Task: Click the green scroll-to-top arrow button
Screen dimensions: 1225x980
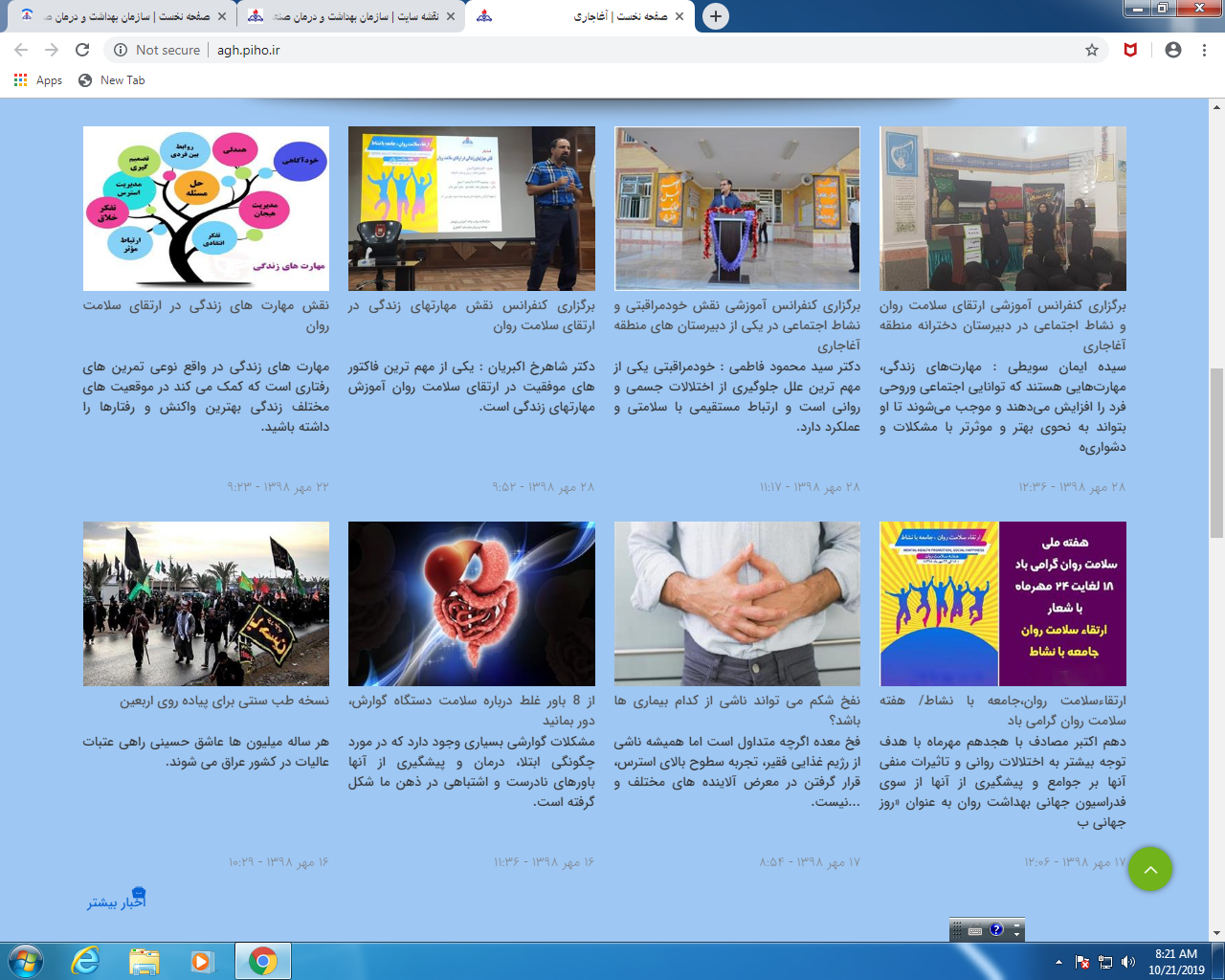Action: click(1150, 869)
